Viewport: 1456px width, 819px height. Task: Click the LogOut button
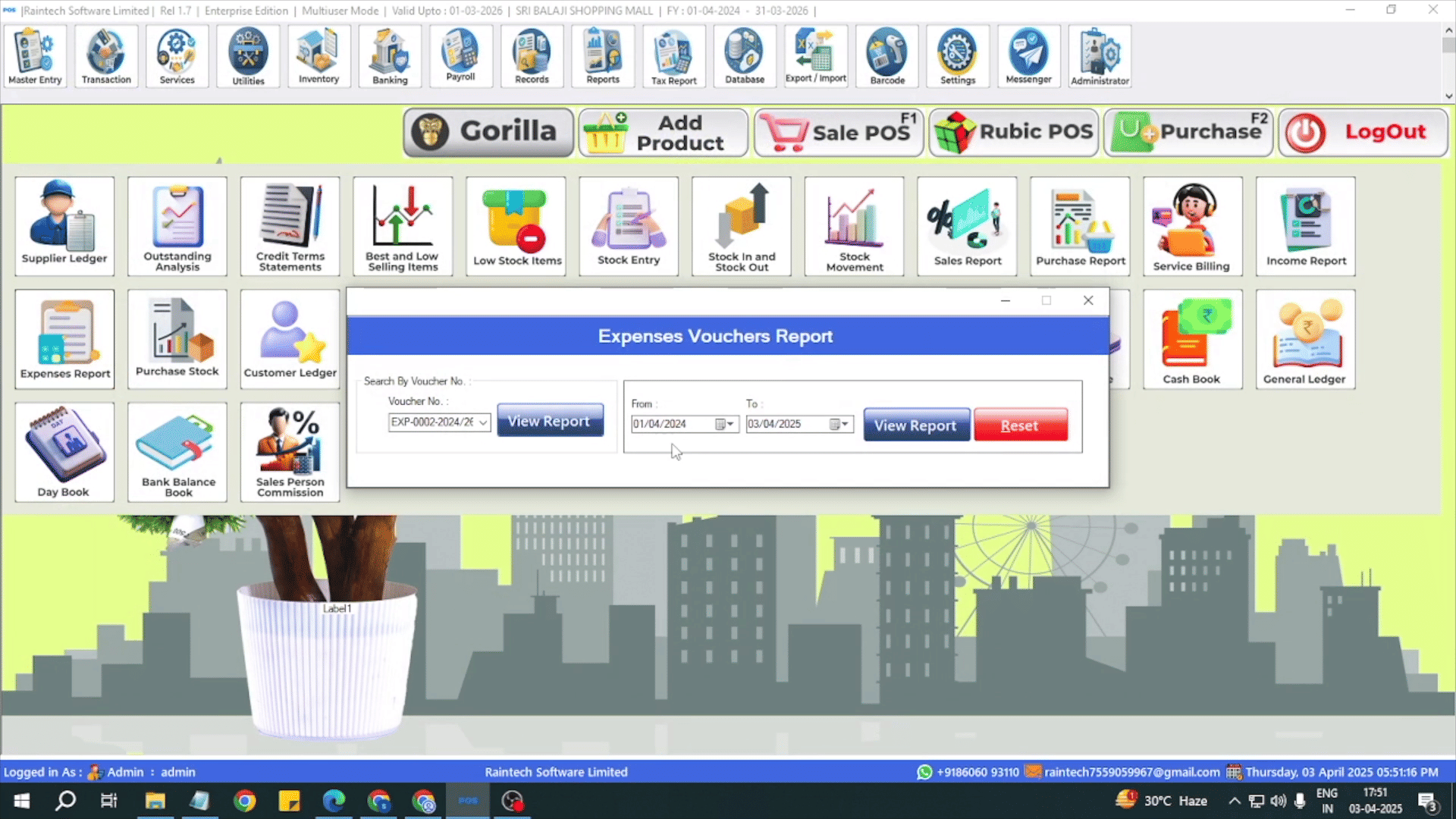pos(1363,132)
